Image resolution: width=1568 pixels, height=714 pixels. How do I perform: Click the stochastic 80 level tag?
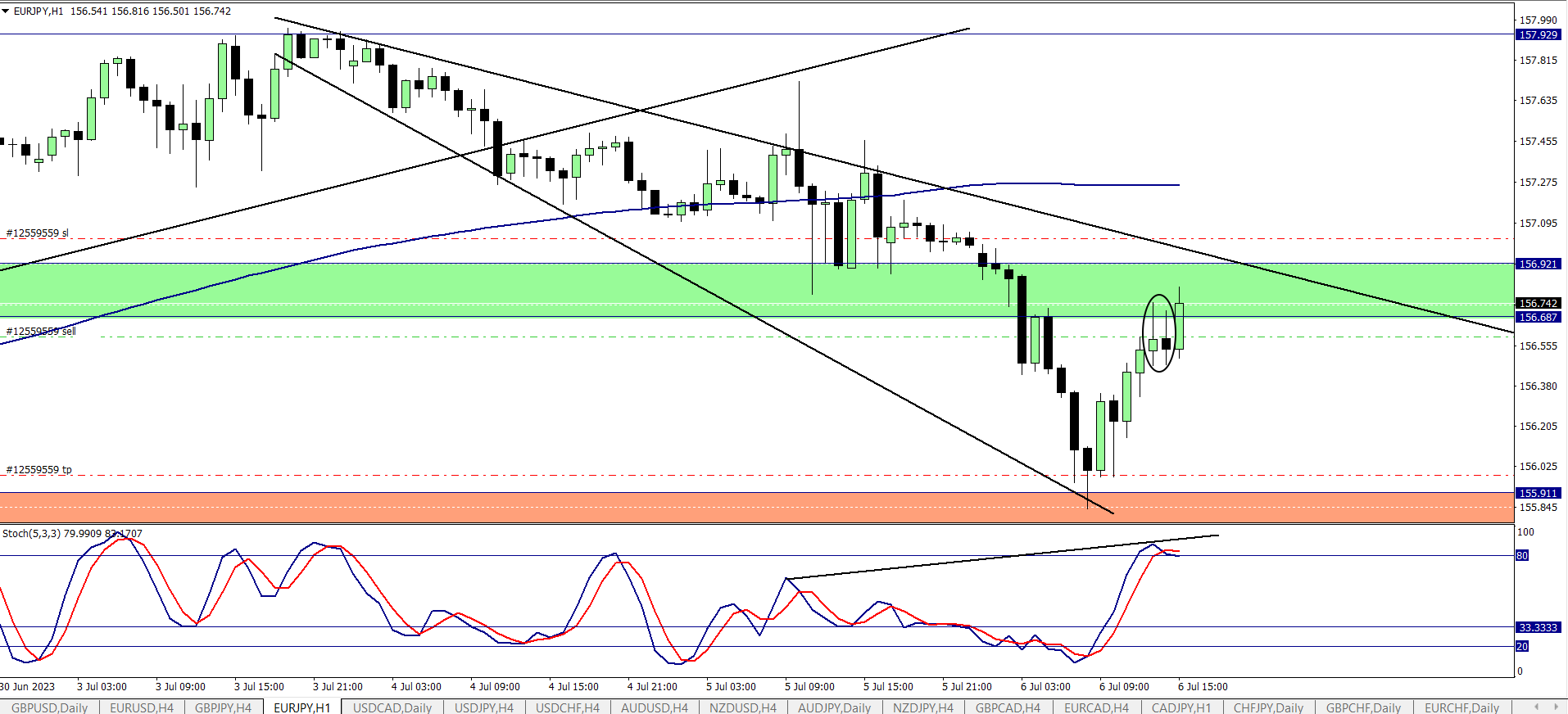tap(1522, 555)
